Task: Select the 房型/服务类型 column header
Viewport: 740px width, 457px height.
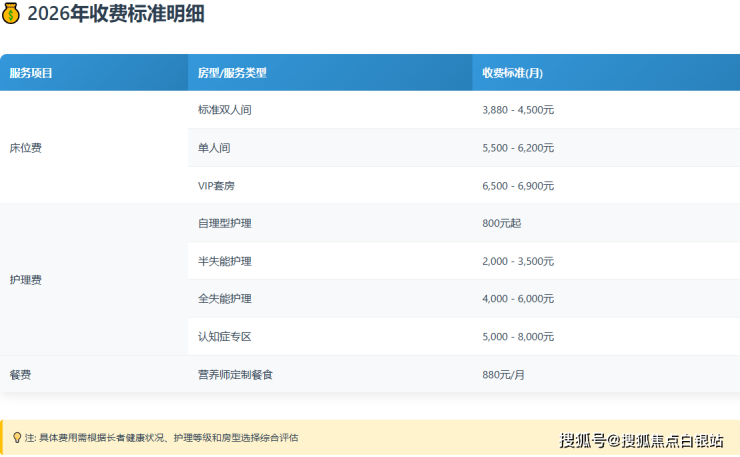Action: (232, 73)
